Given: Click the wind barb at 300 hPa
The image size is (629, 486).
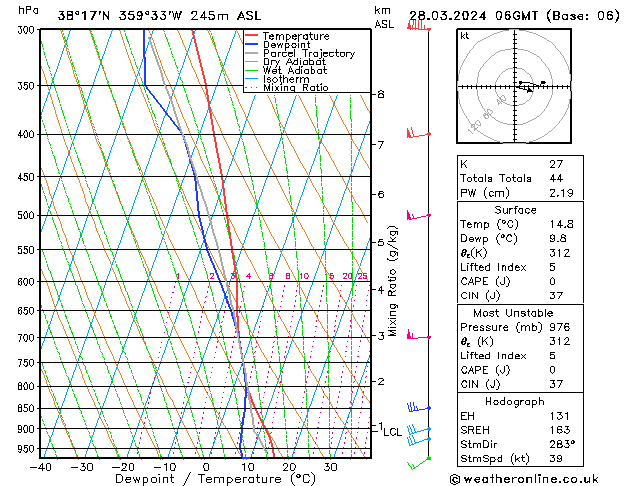Looking at the screenshot, I should pyautogui.click(x=418, y=26).
